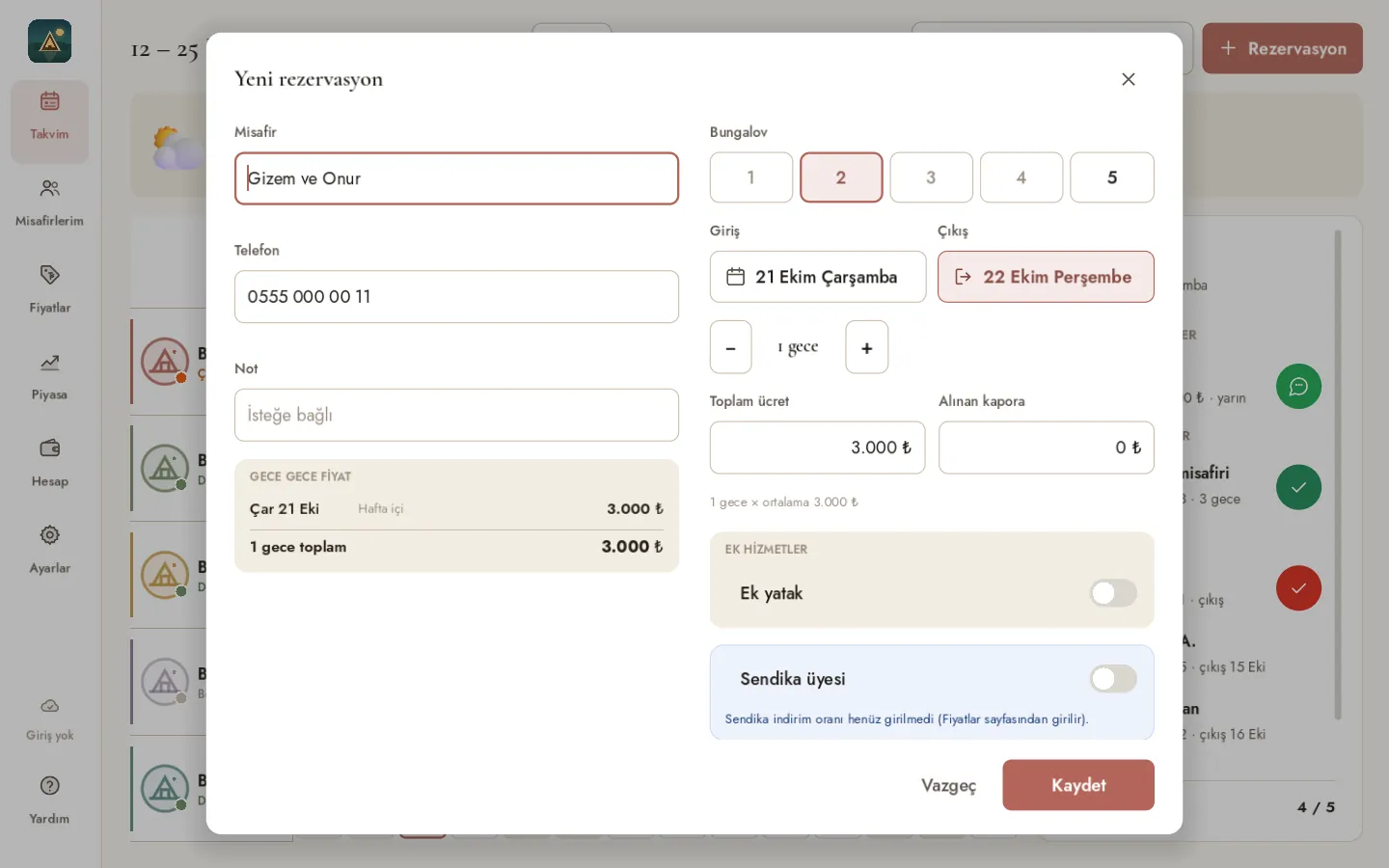Enable the Ek yatak toggle
Image resolution: width=1389 pixels, height=868 pixels.
(1113, 593)
